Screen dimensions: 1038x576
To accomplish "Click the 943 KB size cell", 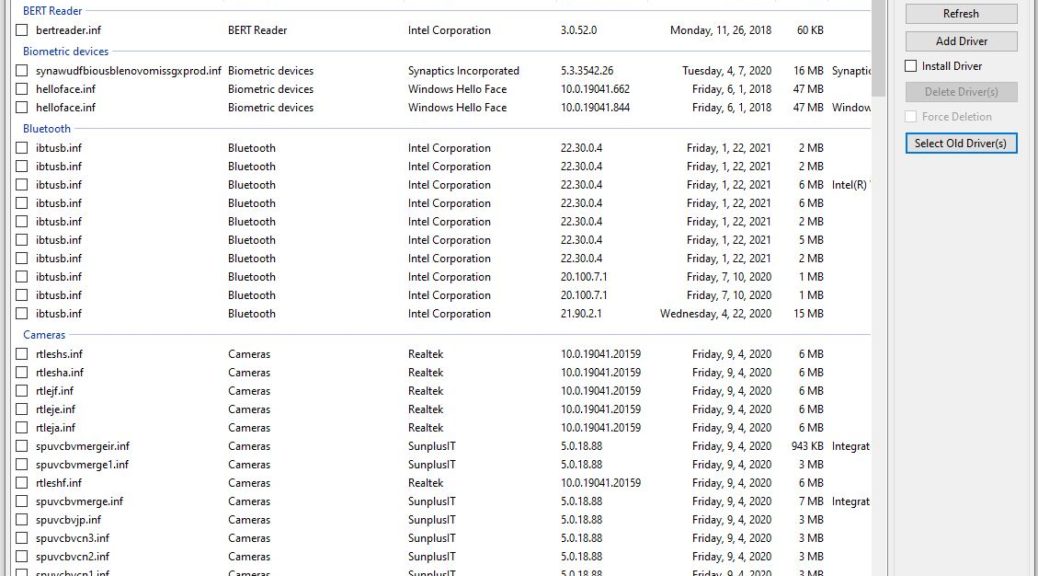I will (808, 446).
